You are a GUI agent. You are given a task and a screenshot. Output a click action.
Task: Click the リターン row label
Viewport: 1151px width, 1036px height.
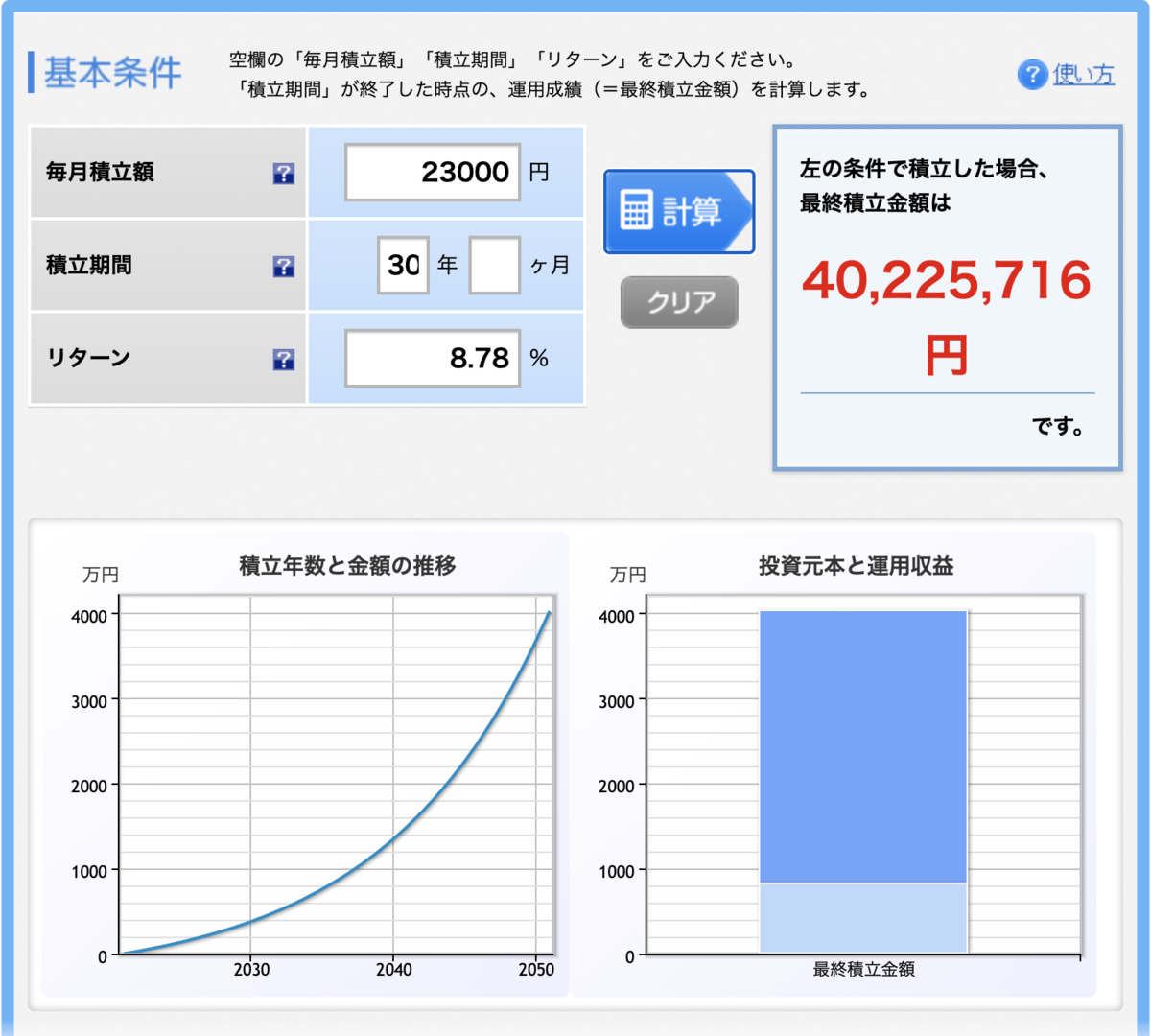(89, 359)
